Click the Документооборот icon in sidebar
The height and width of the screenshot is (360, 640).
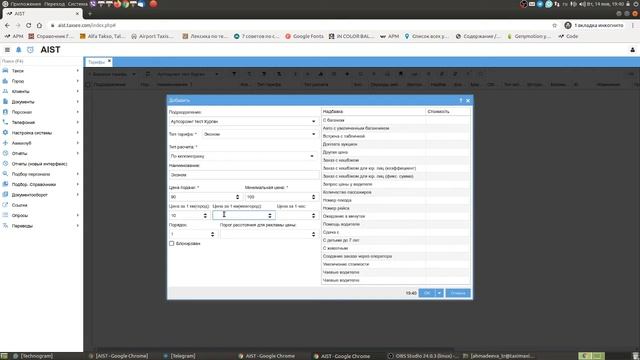point(5,195)
